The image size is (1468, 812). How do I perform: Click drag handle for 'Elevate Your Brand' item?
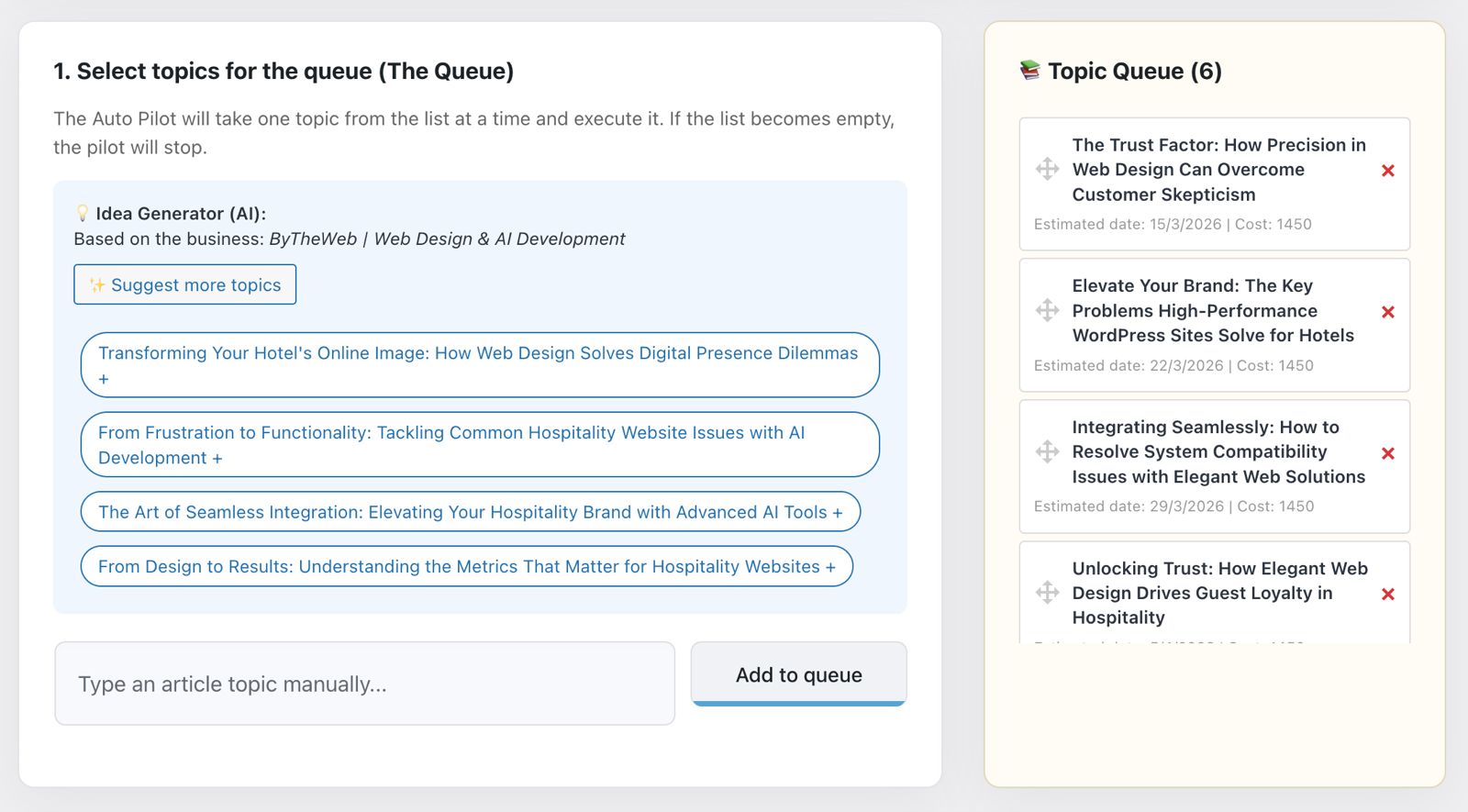[1047, 310]
